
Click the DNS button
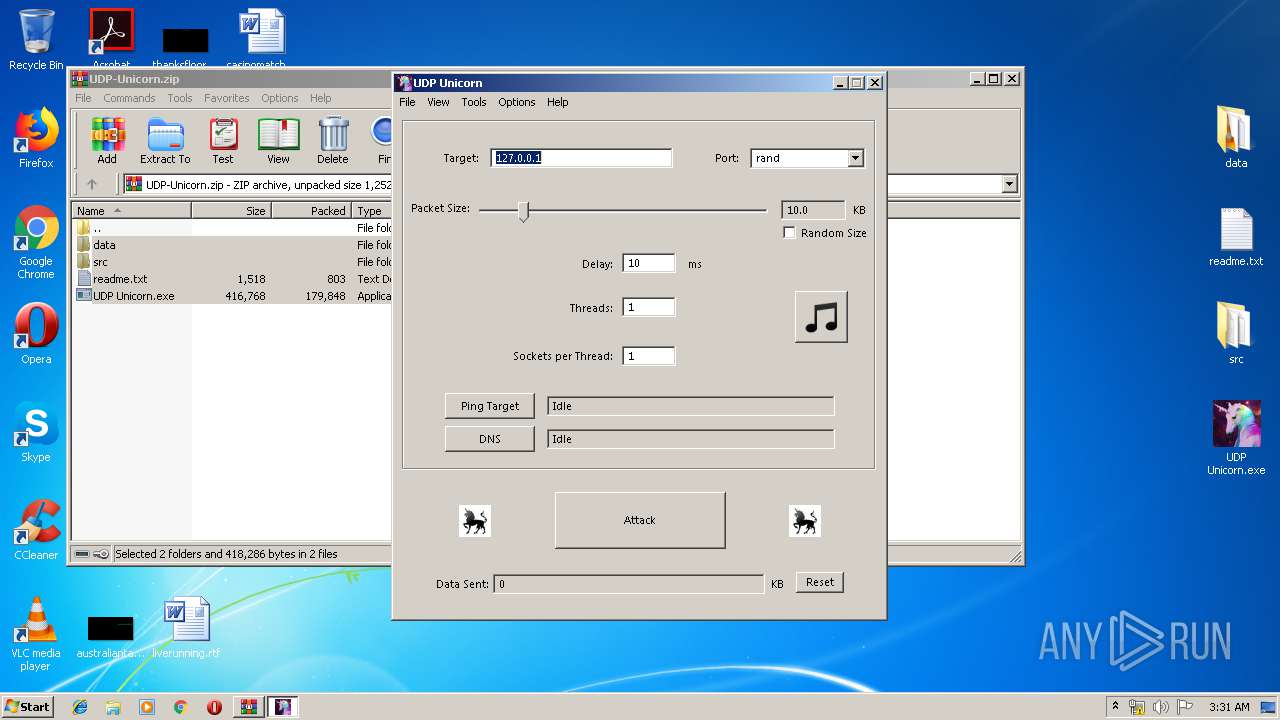(x=490, y=439)
